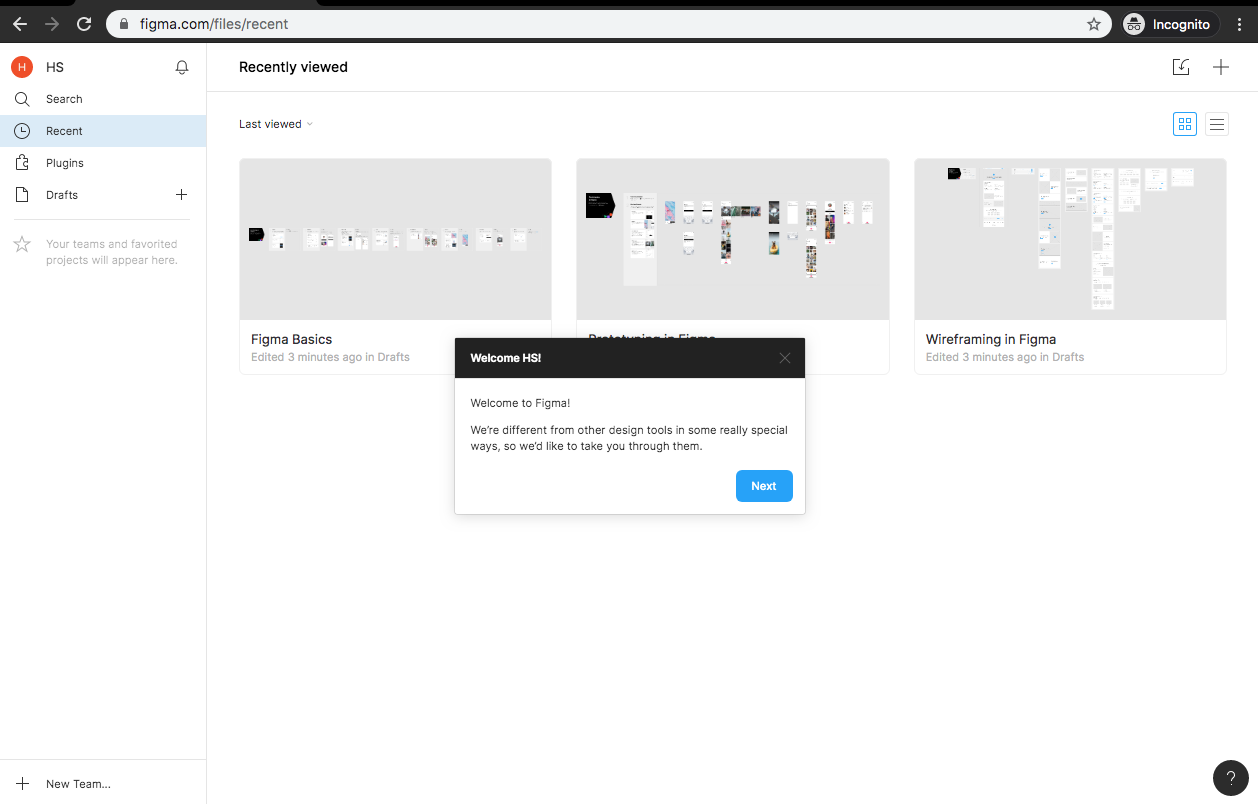Click the padlock icon in address bar
The width and height of the screenshot is (1258, 804).
click(x=124, y=24)
